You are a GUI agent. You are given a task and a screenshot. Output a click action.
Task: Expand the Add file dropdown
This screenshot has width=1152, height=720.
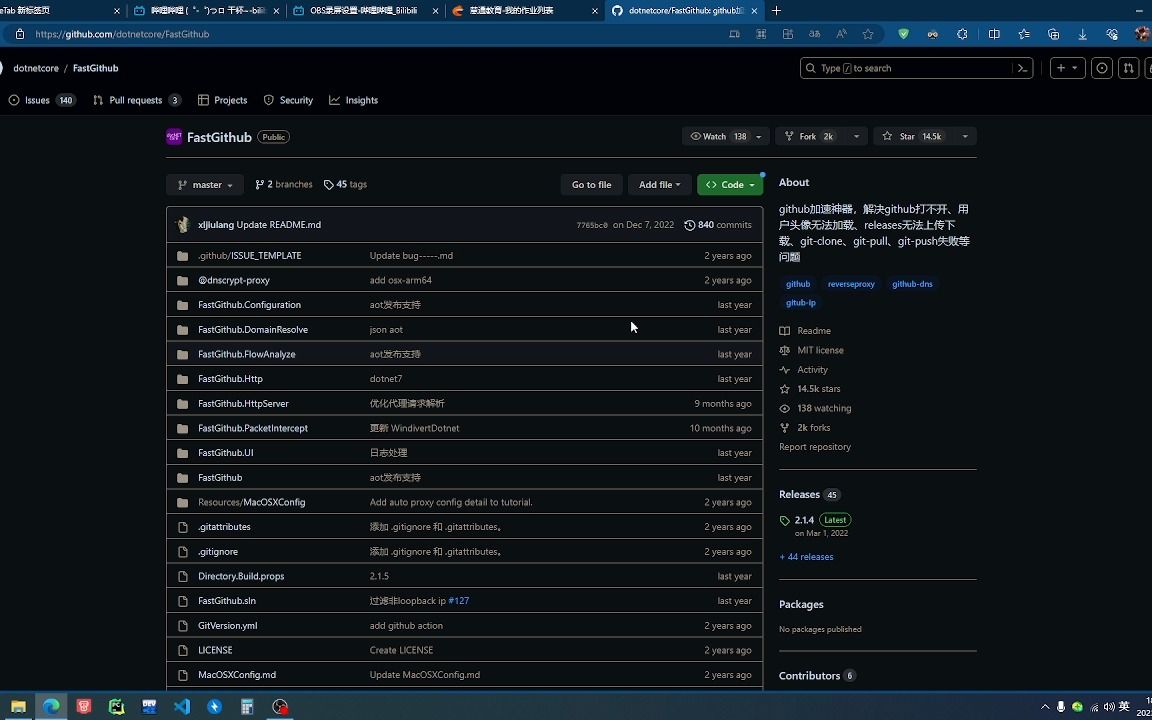[x=660, y=185]
